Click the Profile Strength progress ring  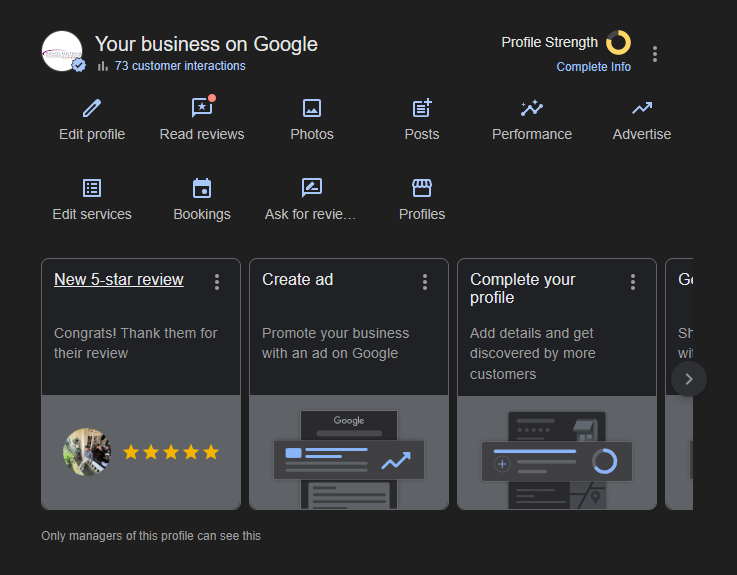[619, 43]
